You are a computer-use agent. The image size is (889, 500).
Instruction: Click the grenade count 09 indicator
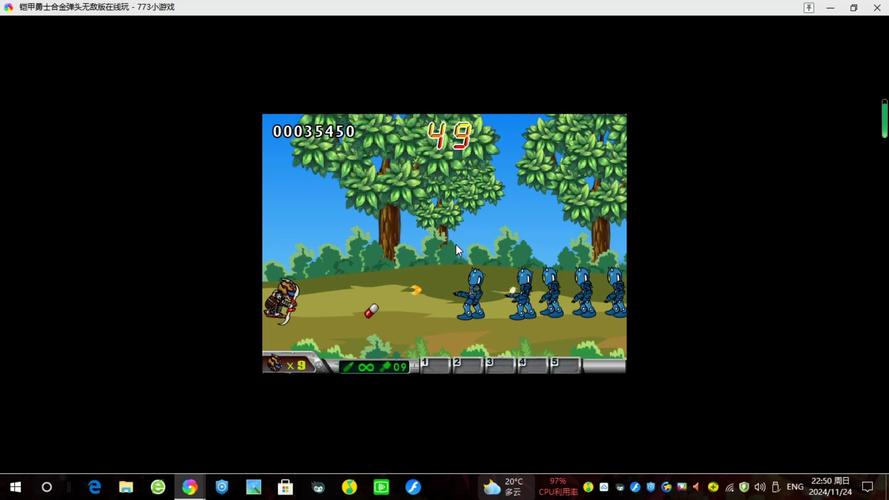point(393,367)
